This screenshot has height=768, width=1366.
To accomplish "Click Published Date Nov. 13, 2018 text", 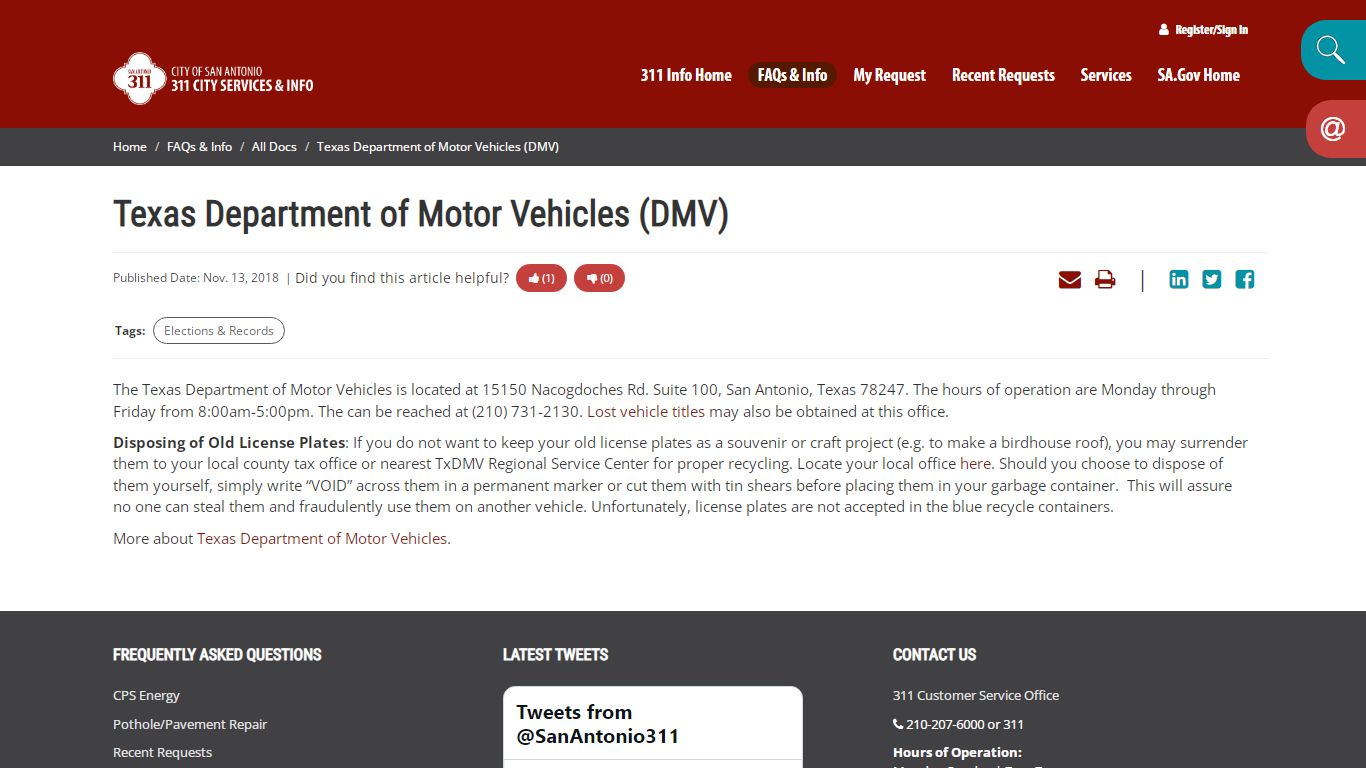I will [196, 278].
